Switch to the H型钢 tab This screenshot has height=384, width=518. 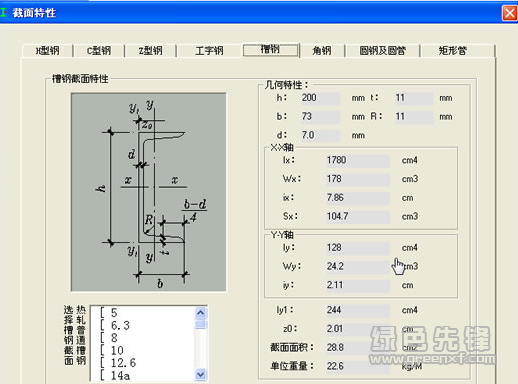pos(48,51)
